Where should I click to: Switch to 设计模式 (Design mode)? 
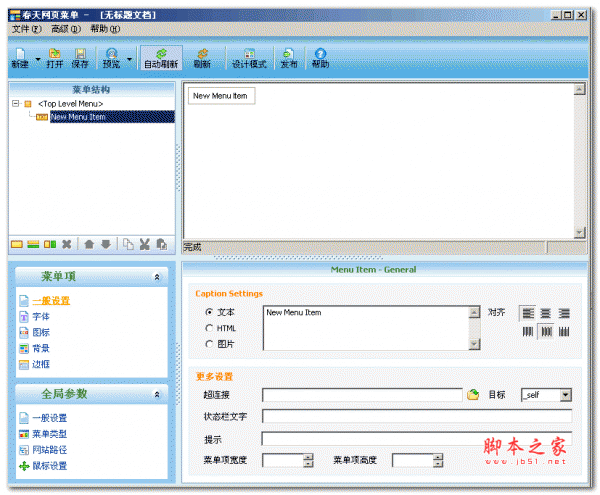click(249, 57)
